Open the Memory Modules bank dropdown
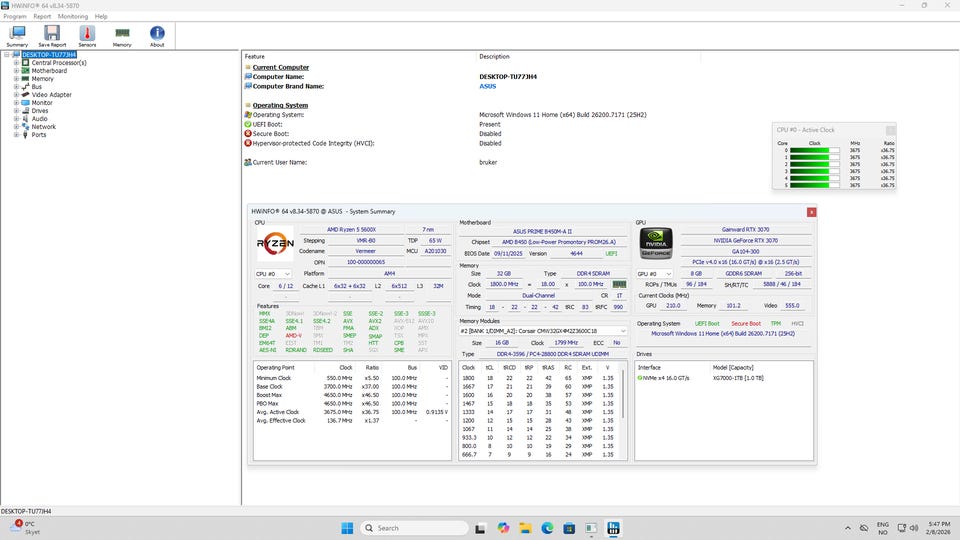The width and height of the screenshot is (960, 540). pyautogui.click(x=543, y=330)
